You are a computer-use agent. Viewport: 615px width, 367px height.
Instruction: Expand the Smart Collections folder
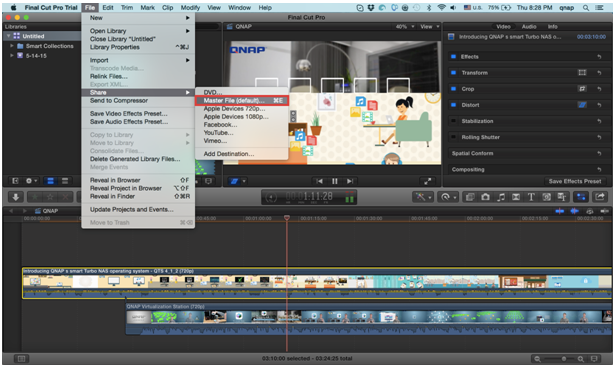tap(11, 46)
